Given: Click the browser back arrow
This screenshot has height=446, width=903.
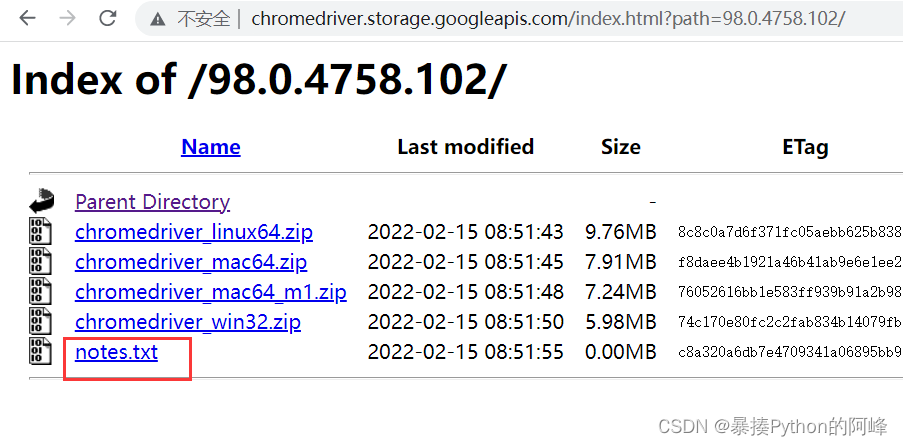Looking at the screenshot, I should (x=27, y=18).
